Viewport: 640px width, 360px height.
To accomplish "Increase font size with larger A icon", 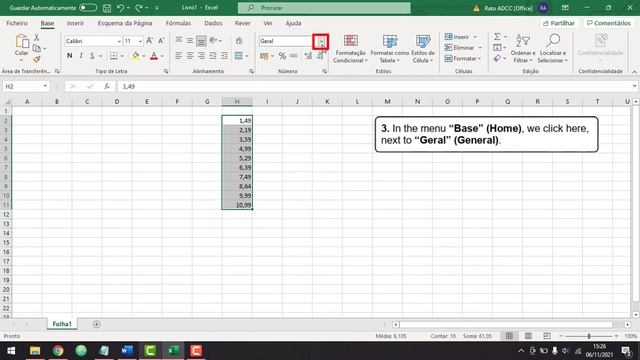I will tap(149, 41).
